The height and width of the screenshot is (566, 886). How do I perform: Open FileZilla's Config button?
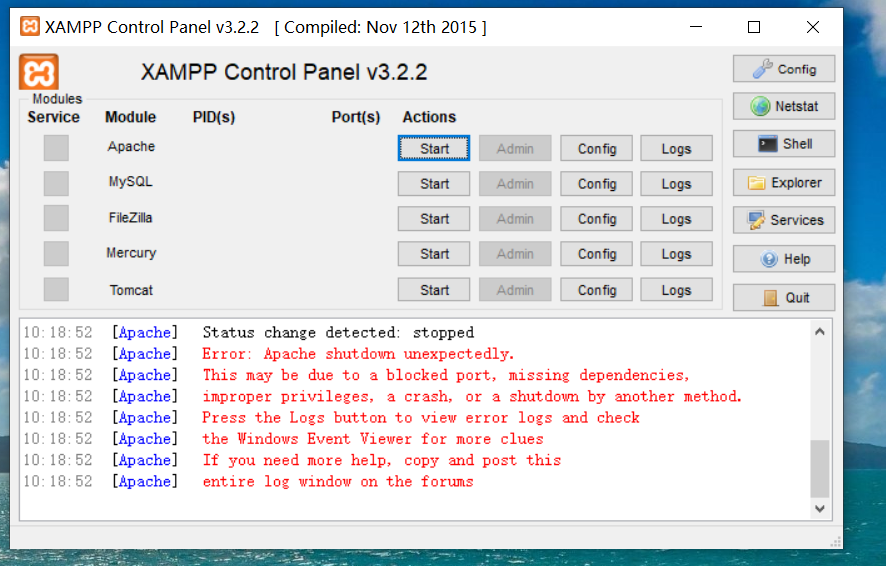[x=596, y=219]
